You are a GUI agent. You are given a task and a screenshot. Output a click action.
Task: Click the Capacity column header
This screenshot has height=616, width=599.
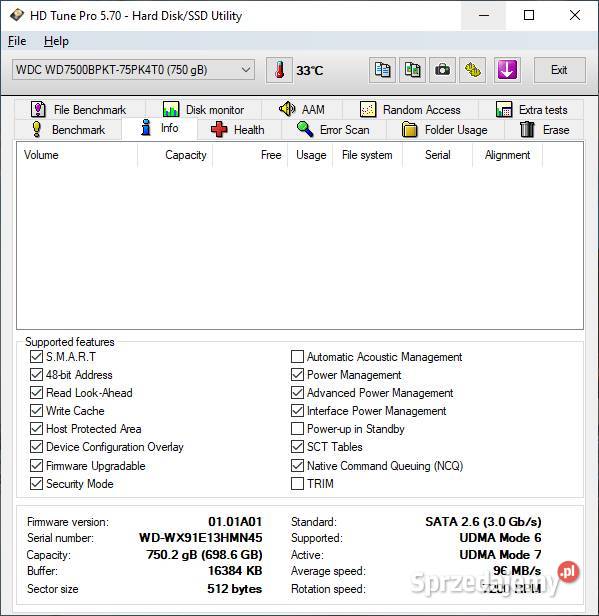tap(175, 155)
